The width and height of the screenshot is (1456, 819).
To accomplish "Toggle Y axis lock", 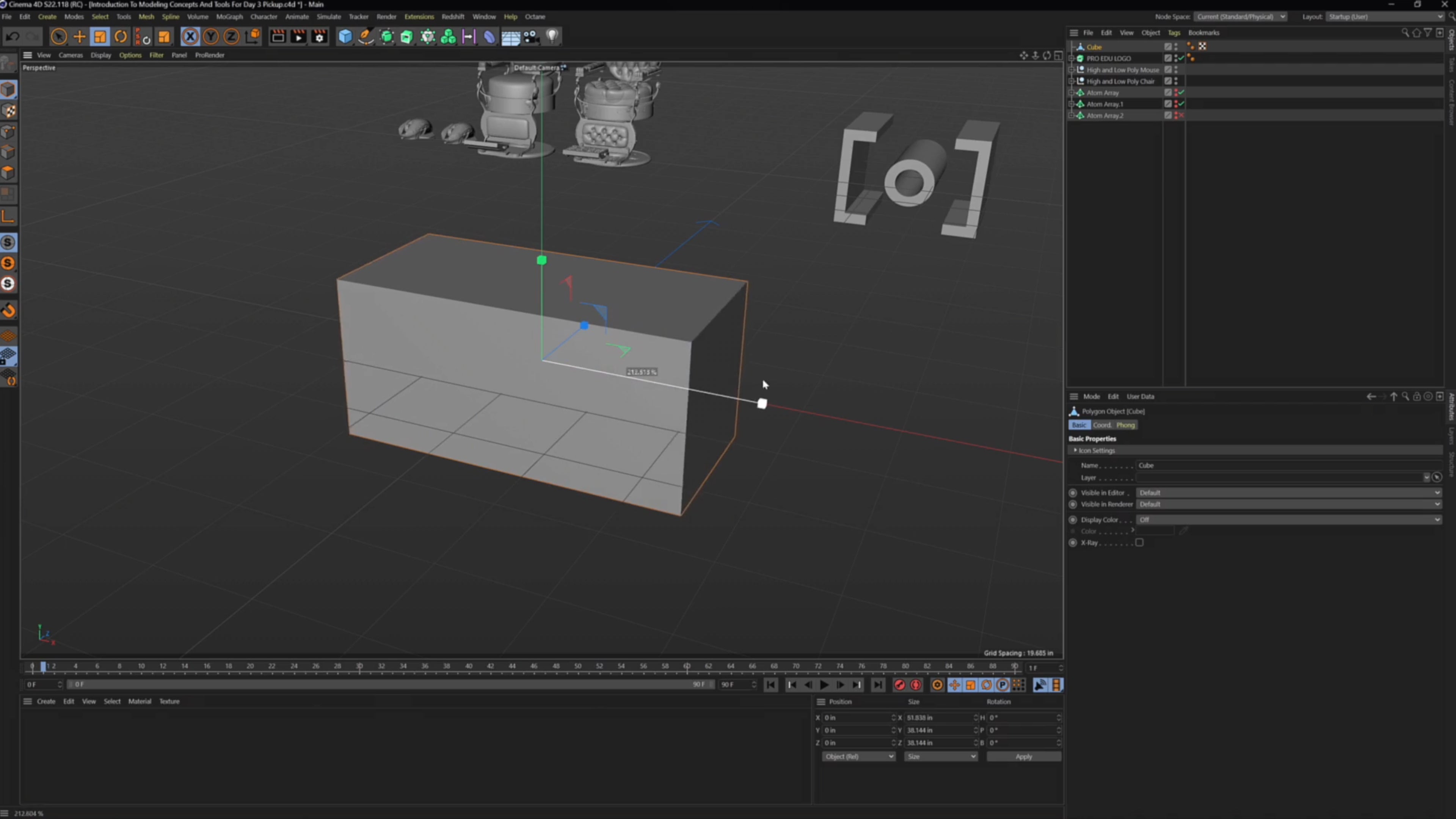I will (210, 37).
